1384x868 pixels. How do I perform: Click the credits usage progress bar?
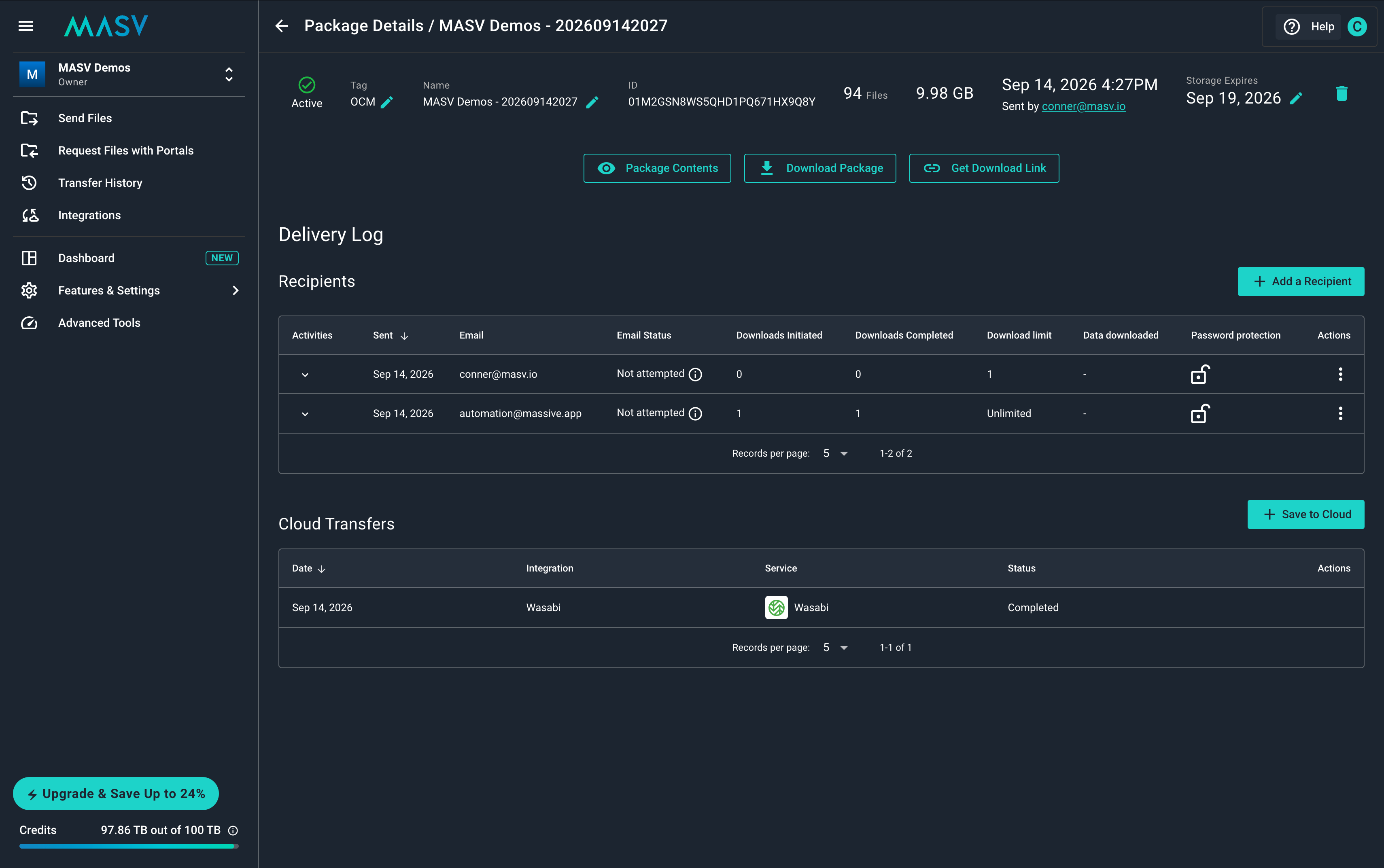[x=129, y=846]
